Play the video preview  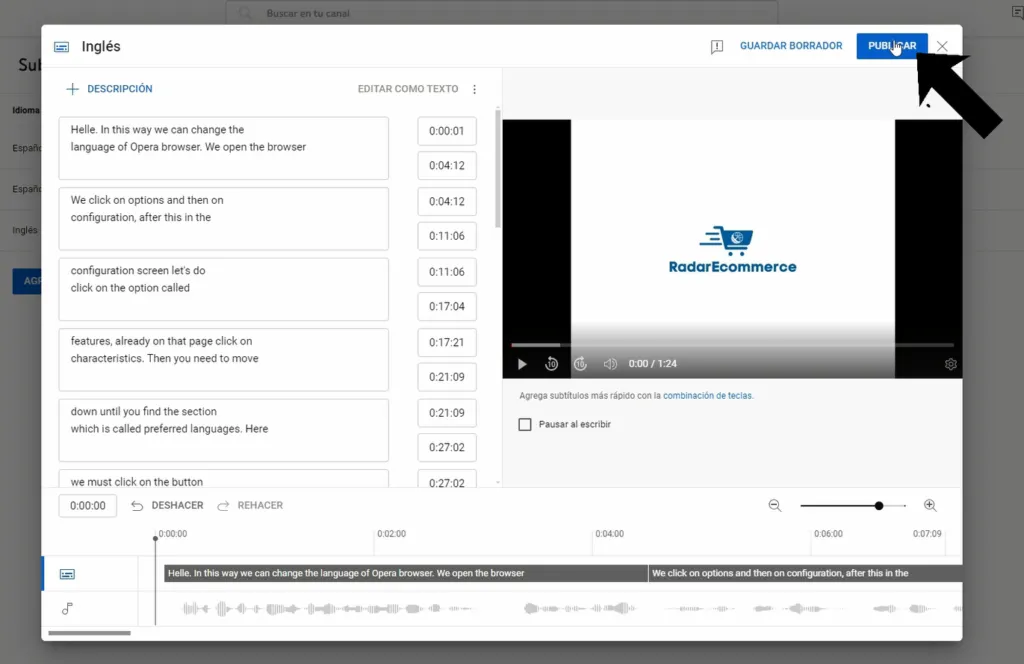(522, 364)
